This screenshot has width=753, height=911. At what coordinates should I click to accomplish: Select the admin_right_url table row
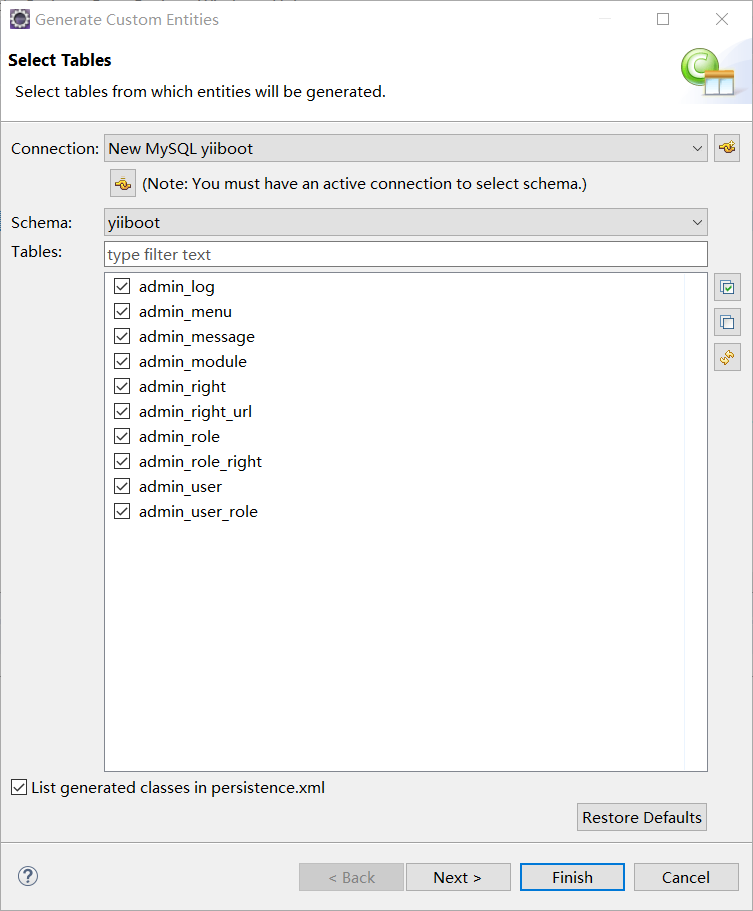click(x=195, y=411)
